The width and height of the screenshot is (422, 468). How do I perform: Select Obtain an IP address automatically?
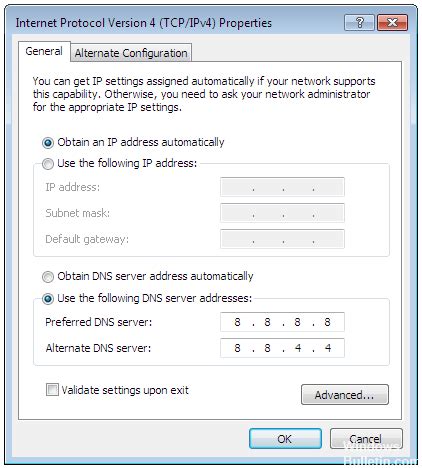point(48,143)
